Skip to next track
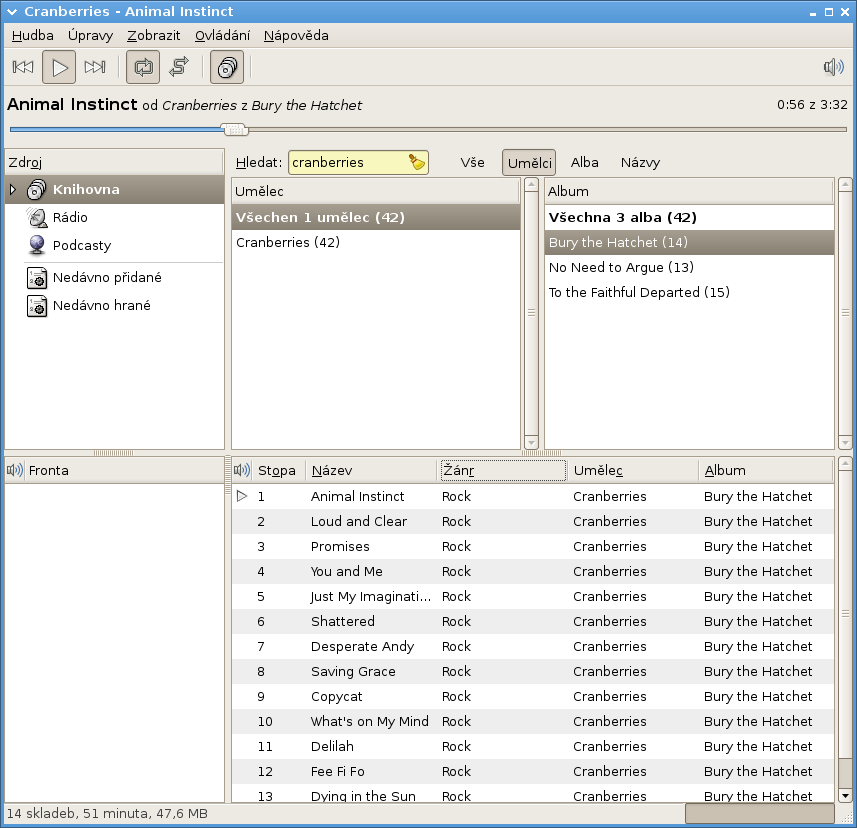This screenshot has height=828, width=857. coord(95,67)
